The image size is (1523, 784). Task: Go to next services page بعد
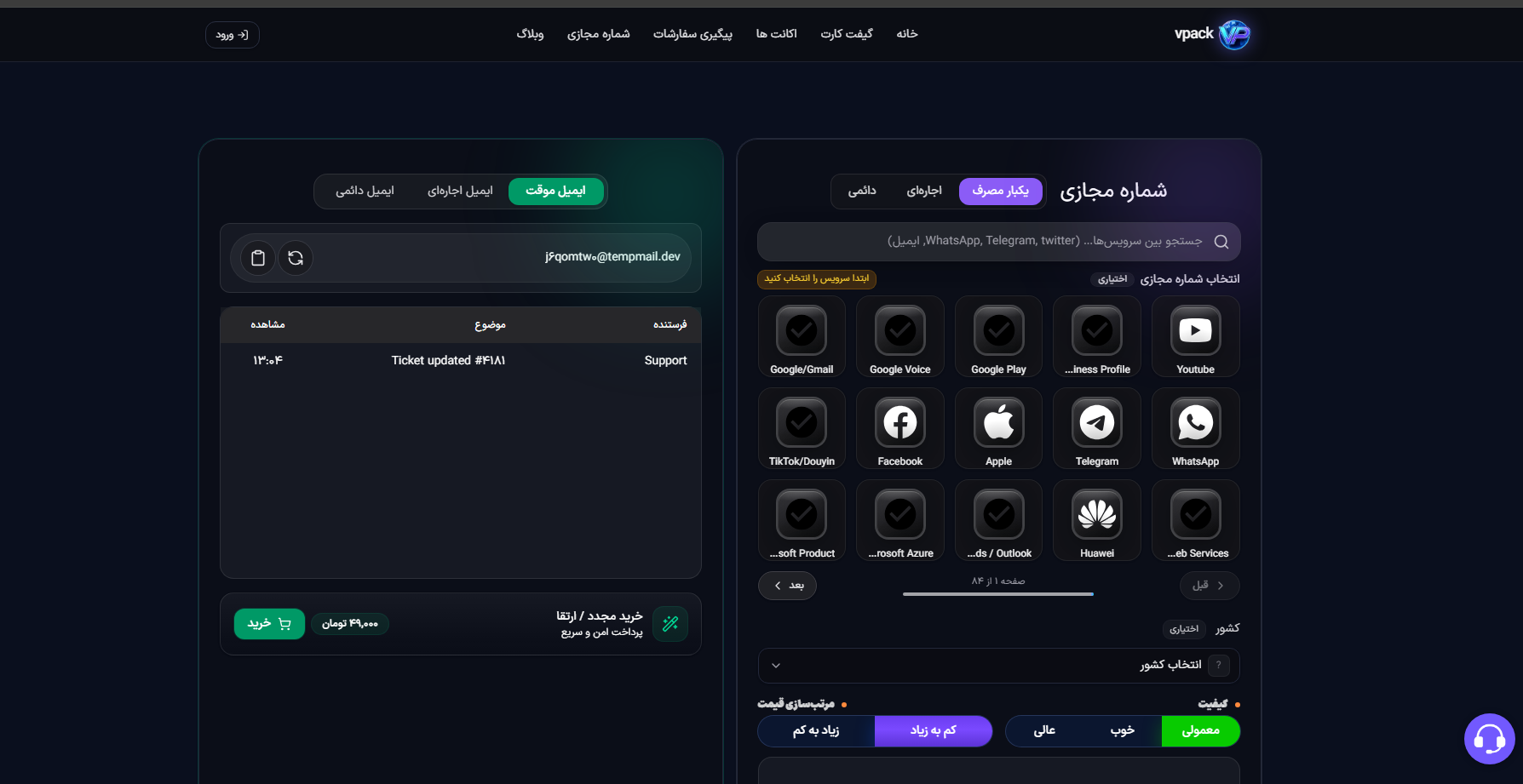pyautogui.click(x=787, y=586)
